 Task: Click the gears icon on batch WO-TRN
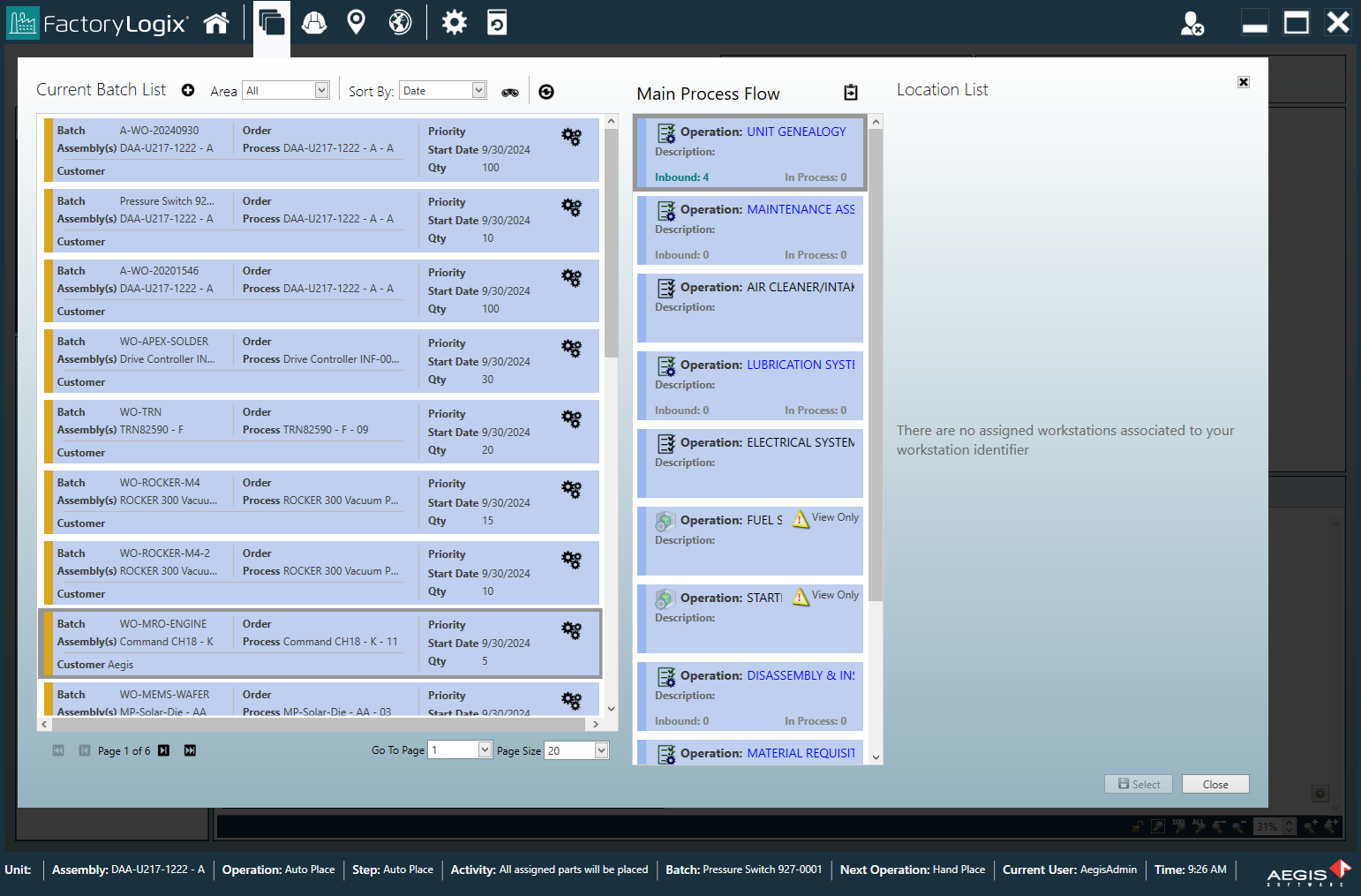click(571, 418)
